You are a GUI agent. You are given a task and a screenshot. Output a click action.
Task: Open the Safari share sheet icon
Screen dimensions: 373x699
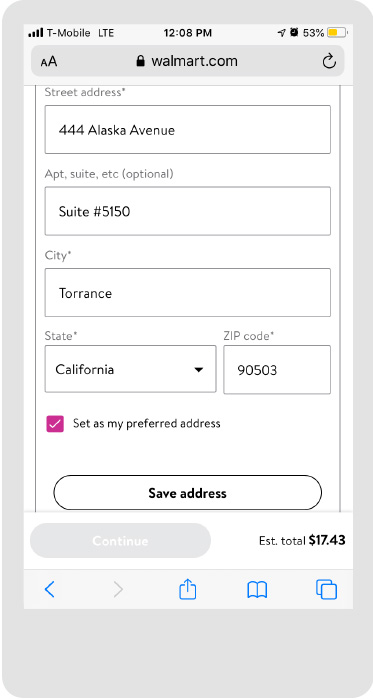tap(188, 588)
